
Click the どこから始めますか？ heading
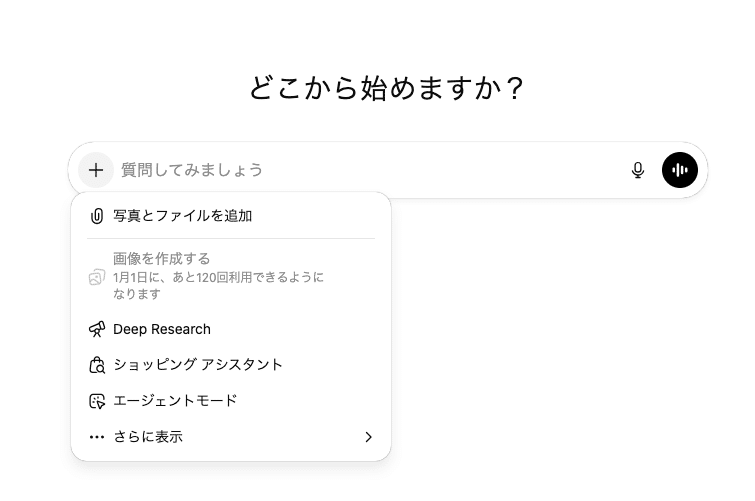pos(386,88)
